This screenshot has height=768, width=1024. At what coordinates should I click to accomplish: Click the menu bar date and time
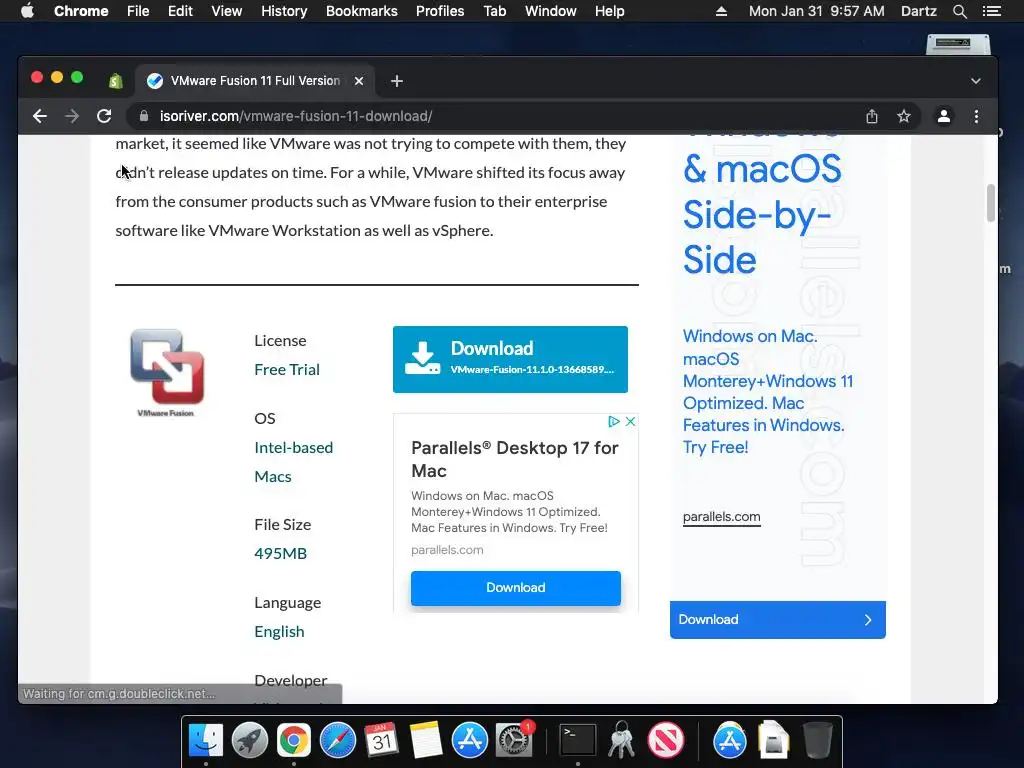816,11
